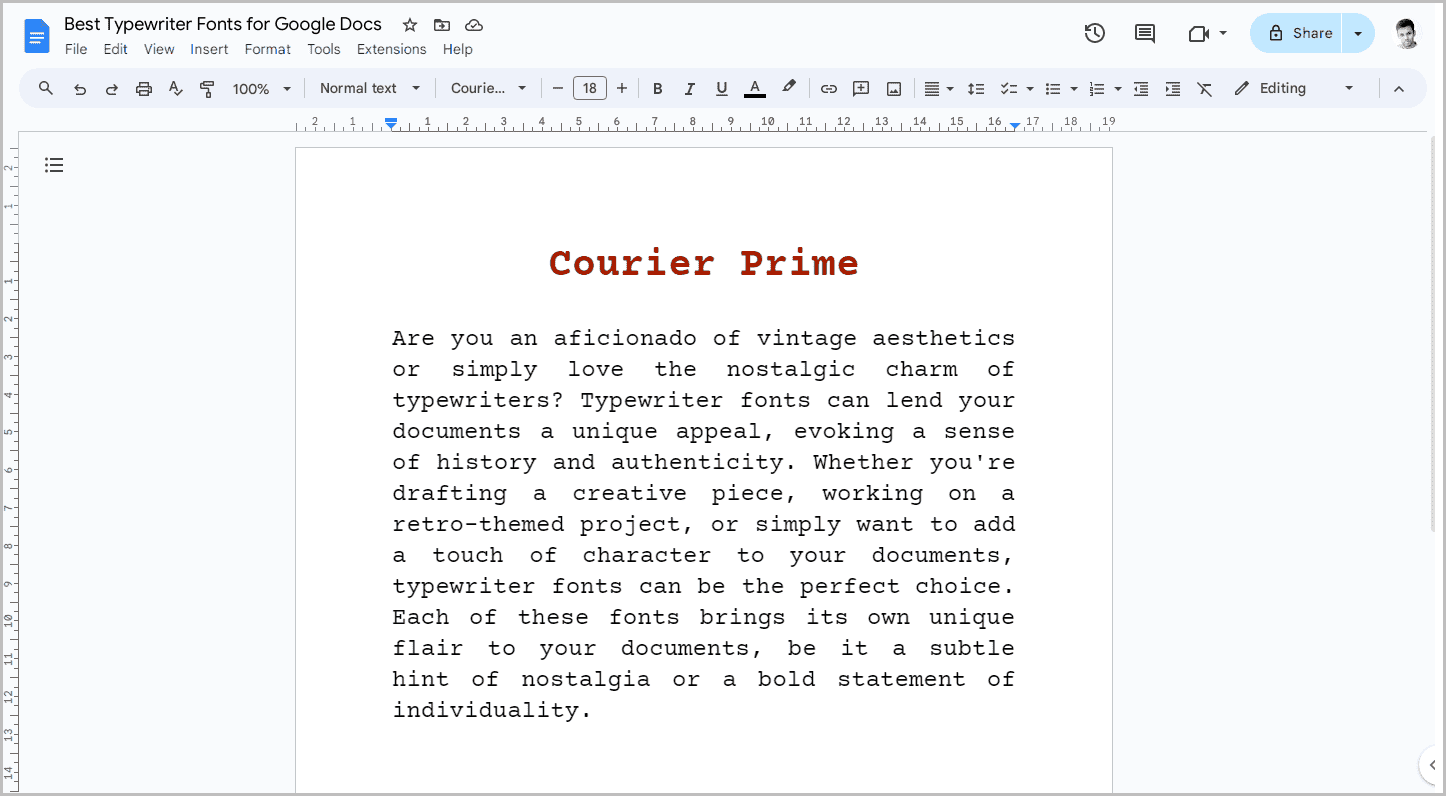
Task: Expand checklist options arrow
Action: pyautogui.click(x=1030, y=89)
